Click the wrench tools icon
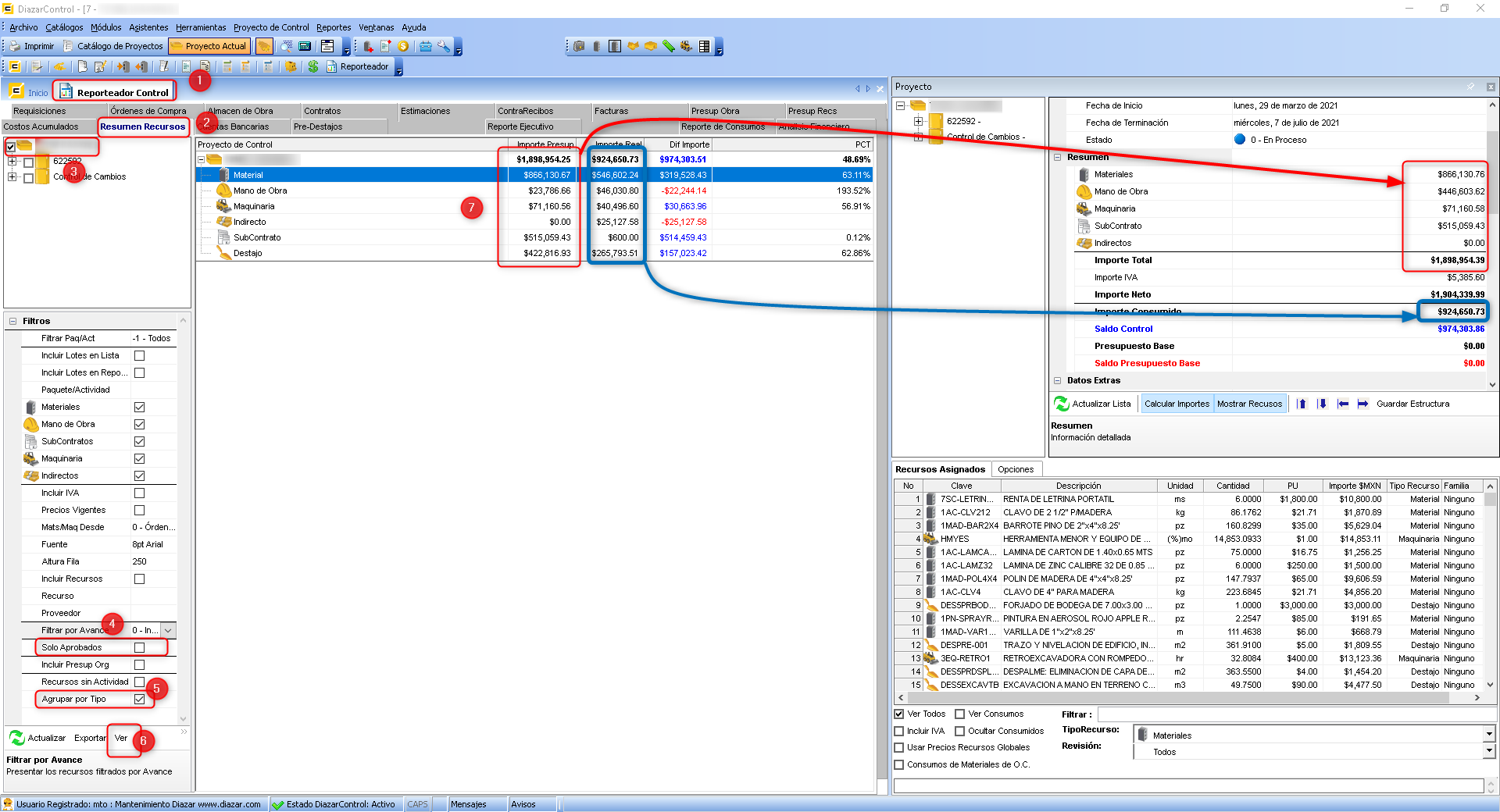The width and height of the screenshot is (1500, 812). 443,46
